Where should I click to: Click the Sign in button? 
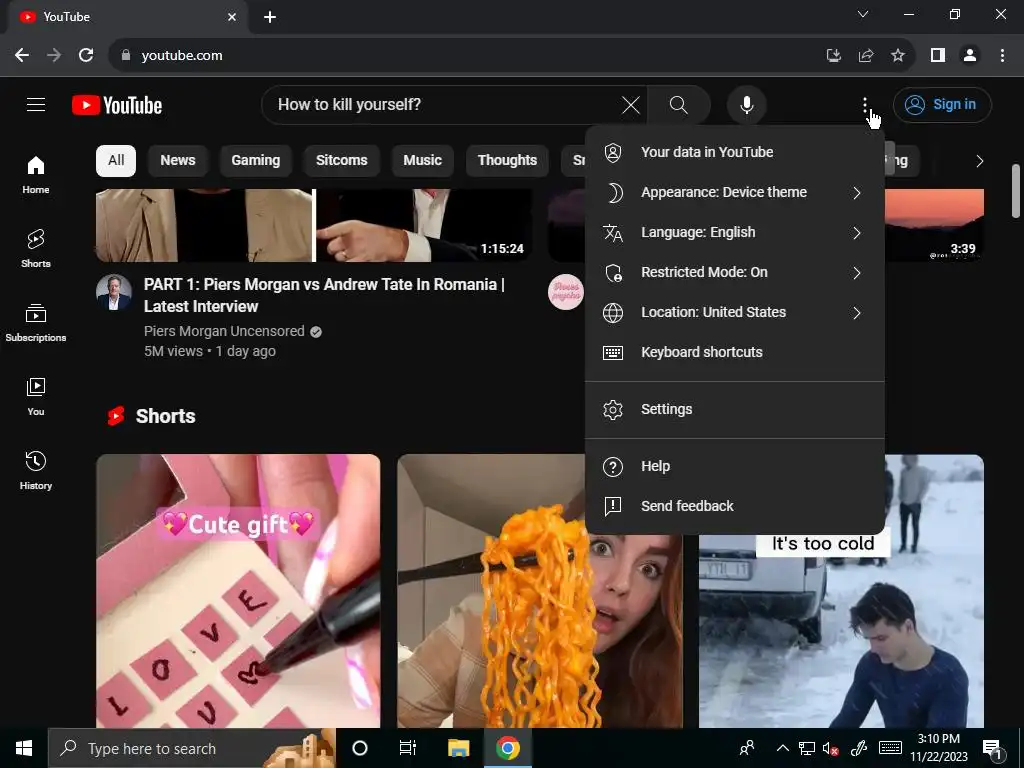[x=942, y=104]
